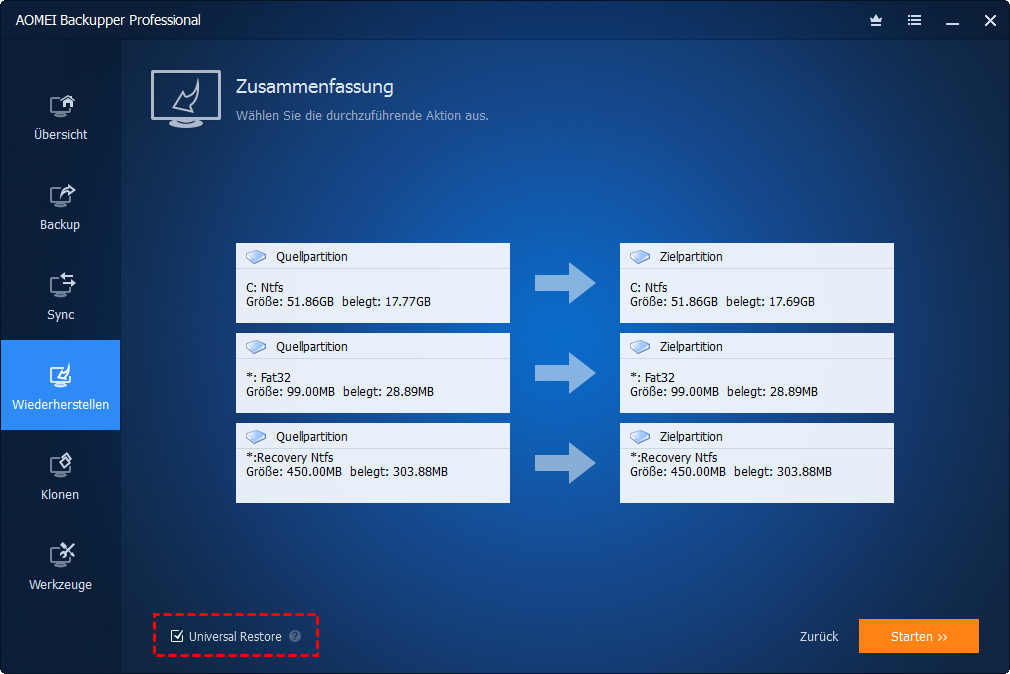Open the Übersicht home section

coord(61,117)
